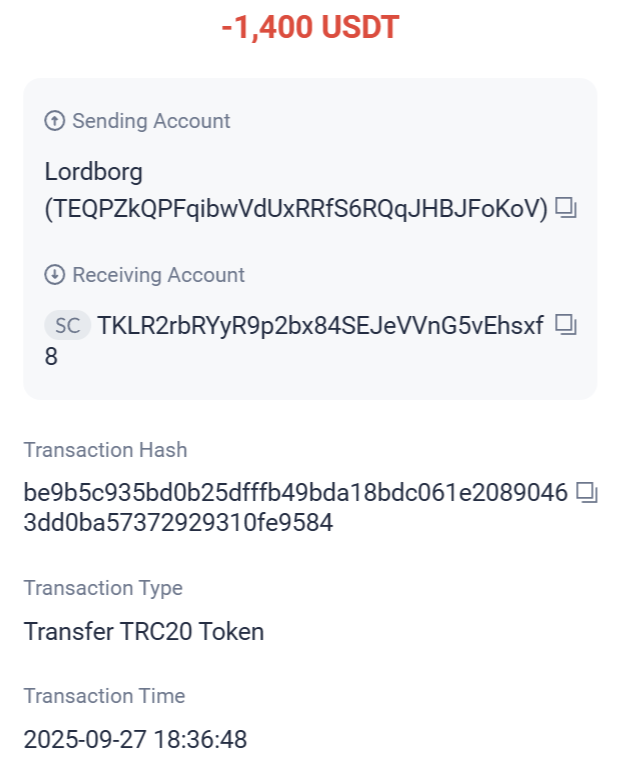Image resolution: width=617 pixels, height=778 pixels.
Task: Click the SC smart contract badge
Action: pos(67,325)
